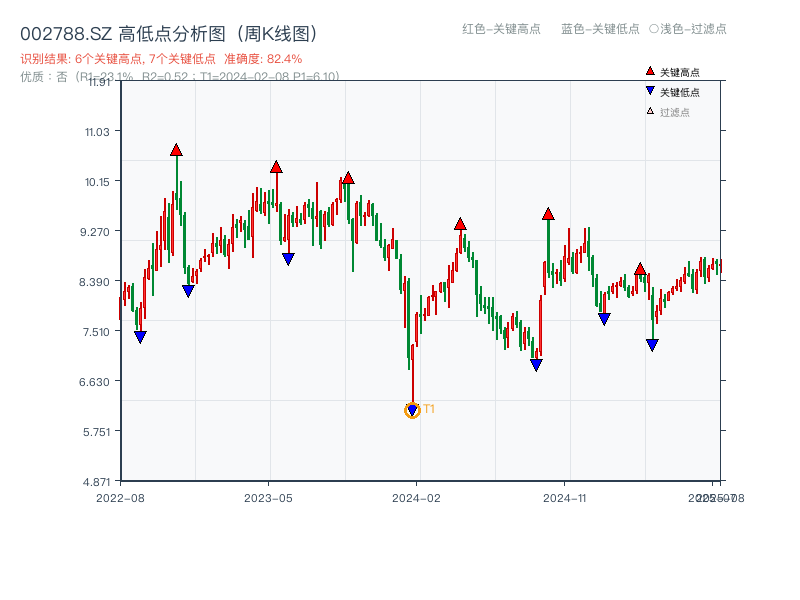This screenshot has width=800, height=600.
Task: Click the red 识别结果 summary line
Action: tap(161, 59)
